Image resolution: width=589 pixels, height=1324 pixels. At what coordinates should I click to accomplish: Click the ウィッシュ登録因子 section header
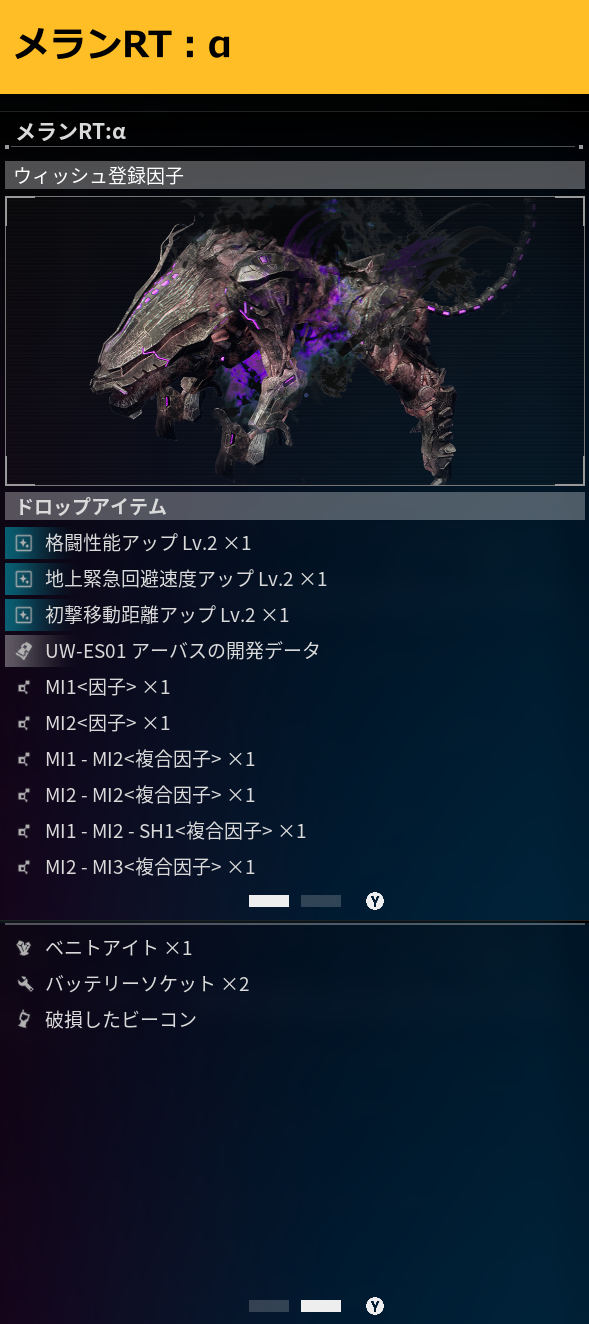295,175
